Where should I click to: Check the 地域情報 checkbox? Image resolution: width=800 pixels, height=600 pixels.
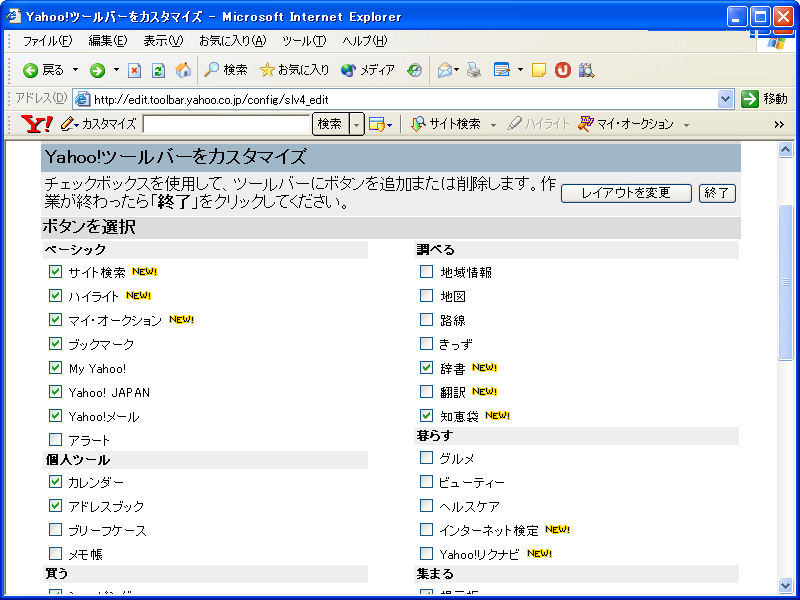[x=426, y=271]
